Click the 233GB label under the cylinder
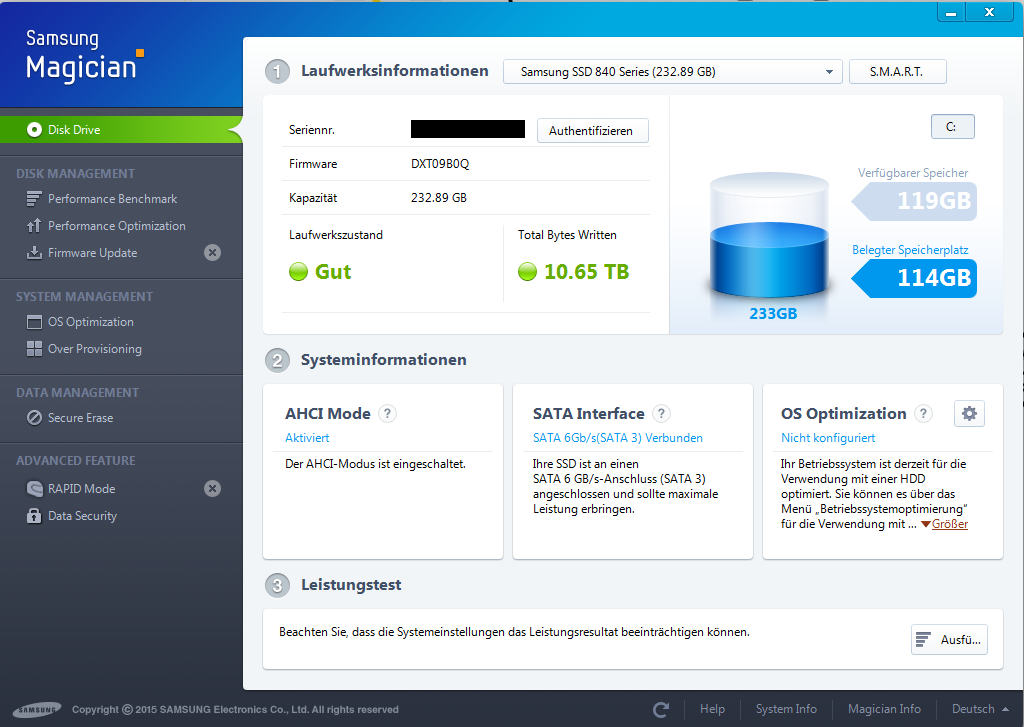Image resolution: width=1024 pixels, height=727 pixels. tap(773, 314)
